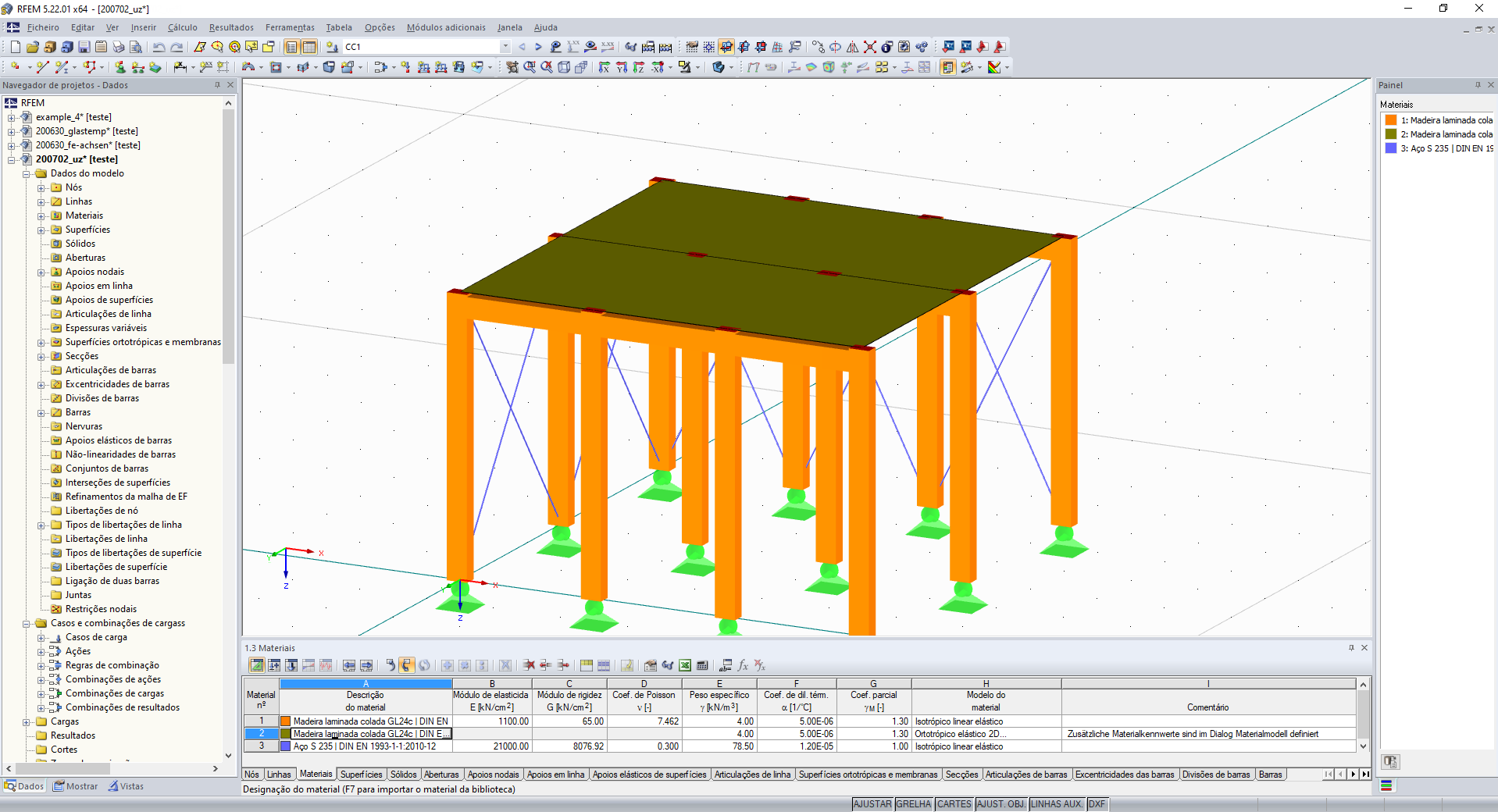This screenshot has width=1498, height=812.
Task: Undo the last action
Action: (159, 47)
